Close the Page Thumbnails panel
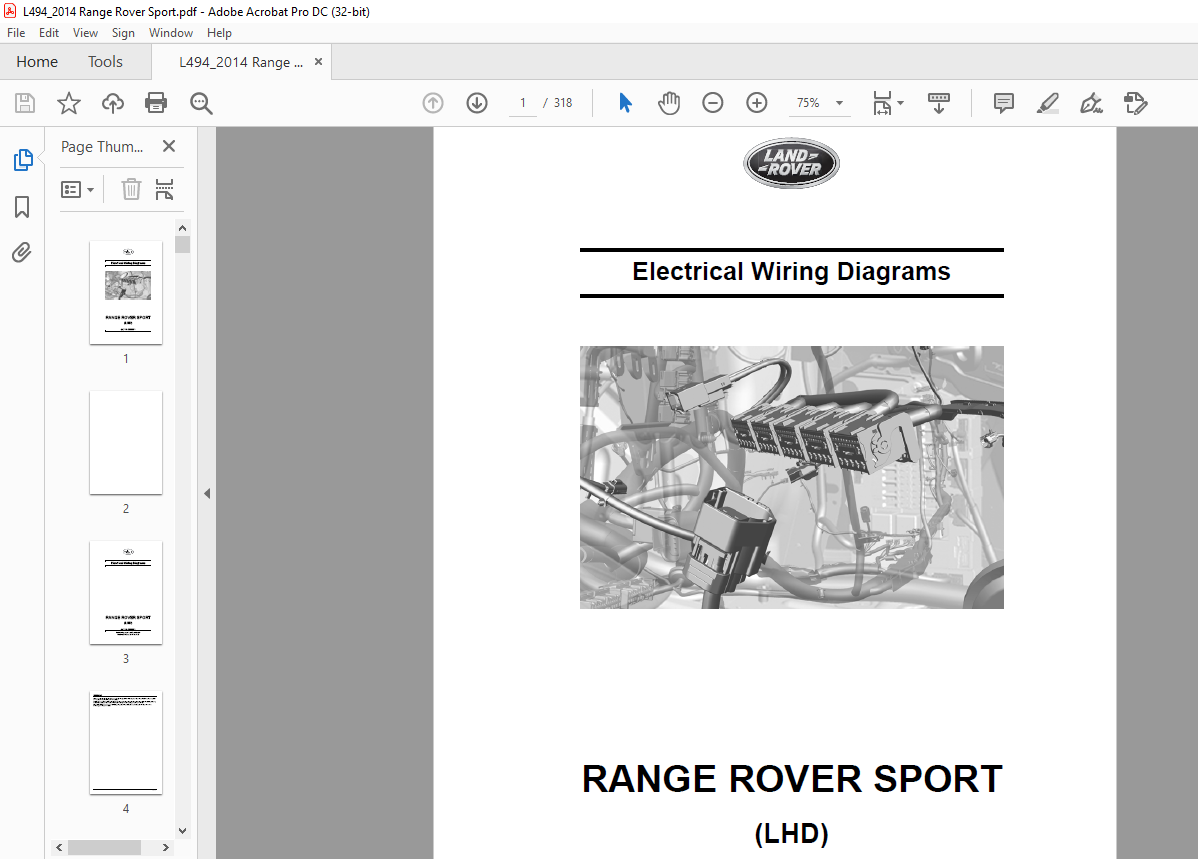The width and height of the screenshot is (1198, 859). (x=169, y=147)
